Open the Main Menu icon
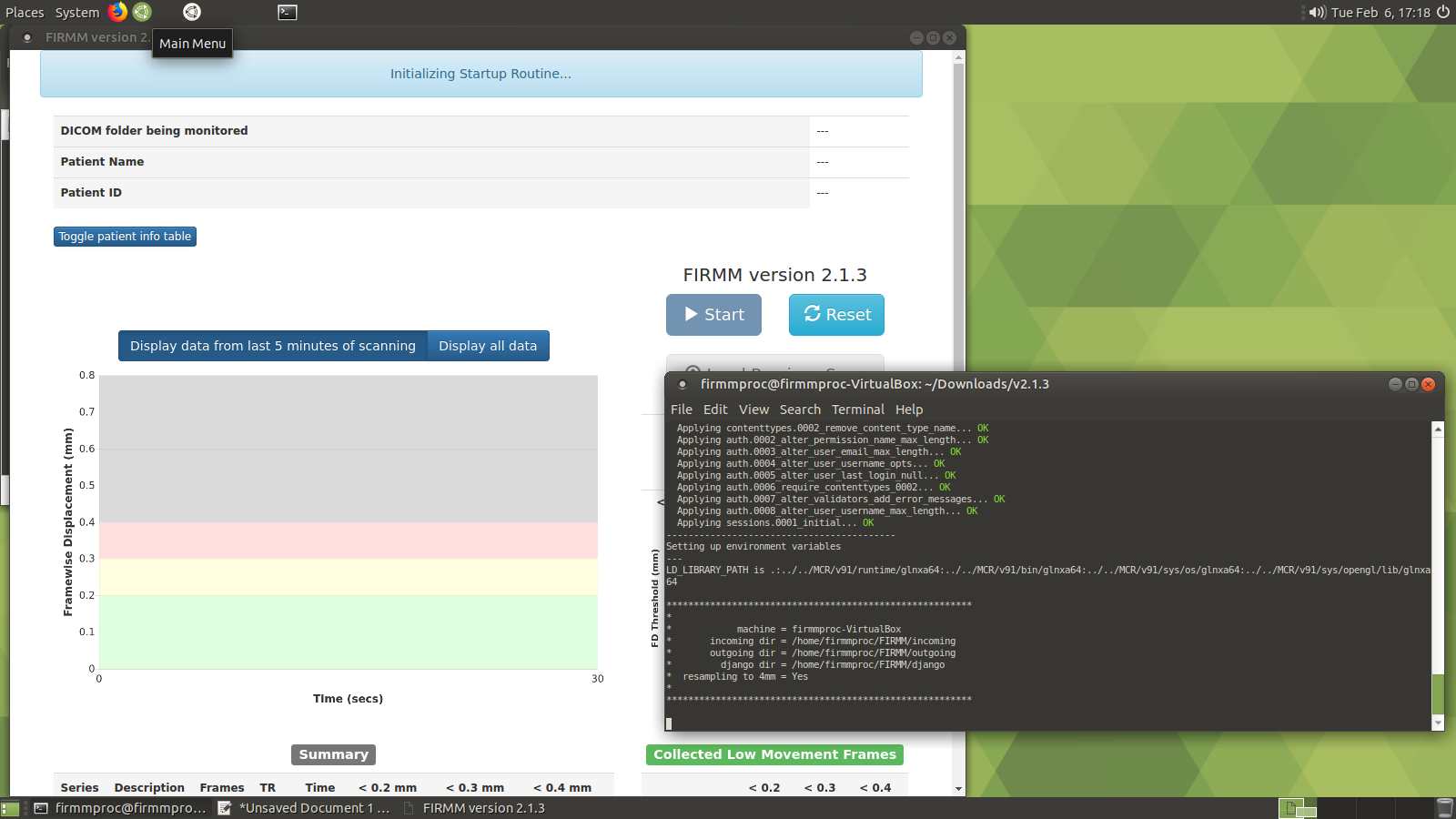The width and height of the screenshot is (1456, 819). (191, 12)
